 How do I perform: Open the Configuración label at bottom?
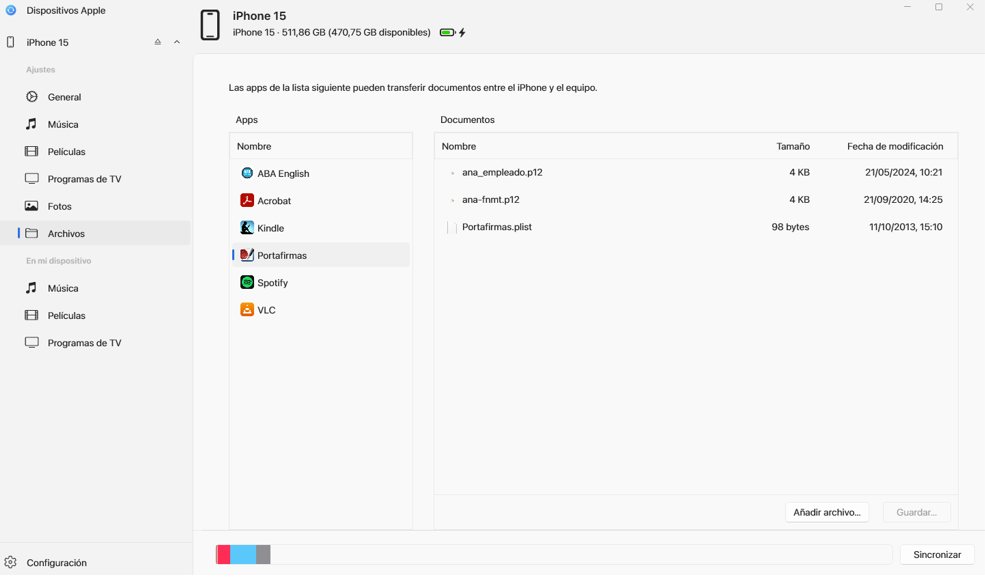pos(57,563)
